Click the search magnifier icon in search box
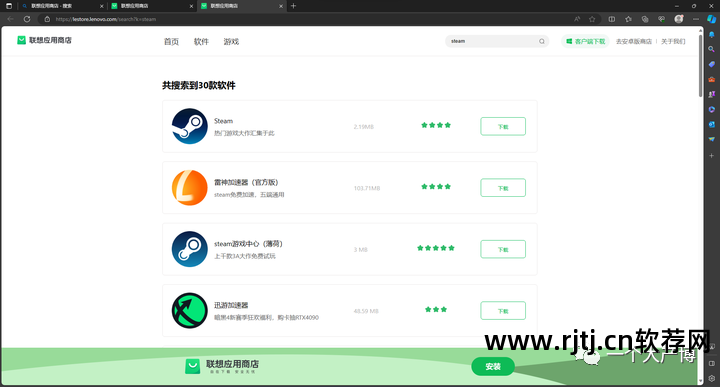 [542, 41]
